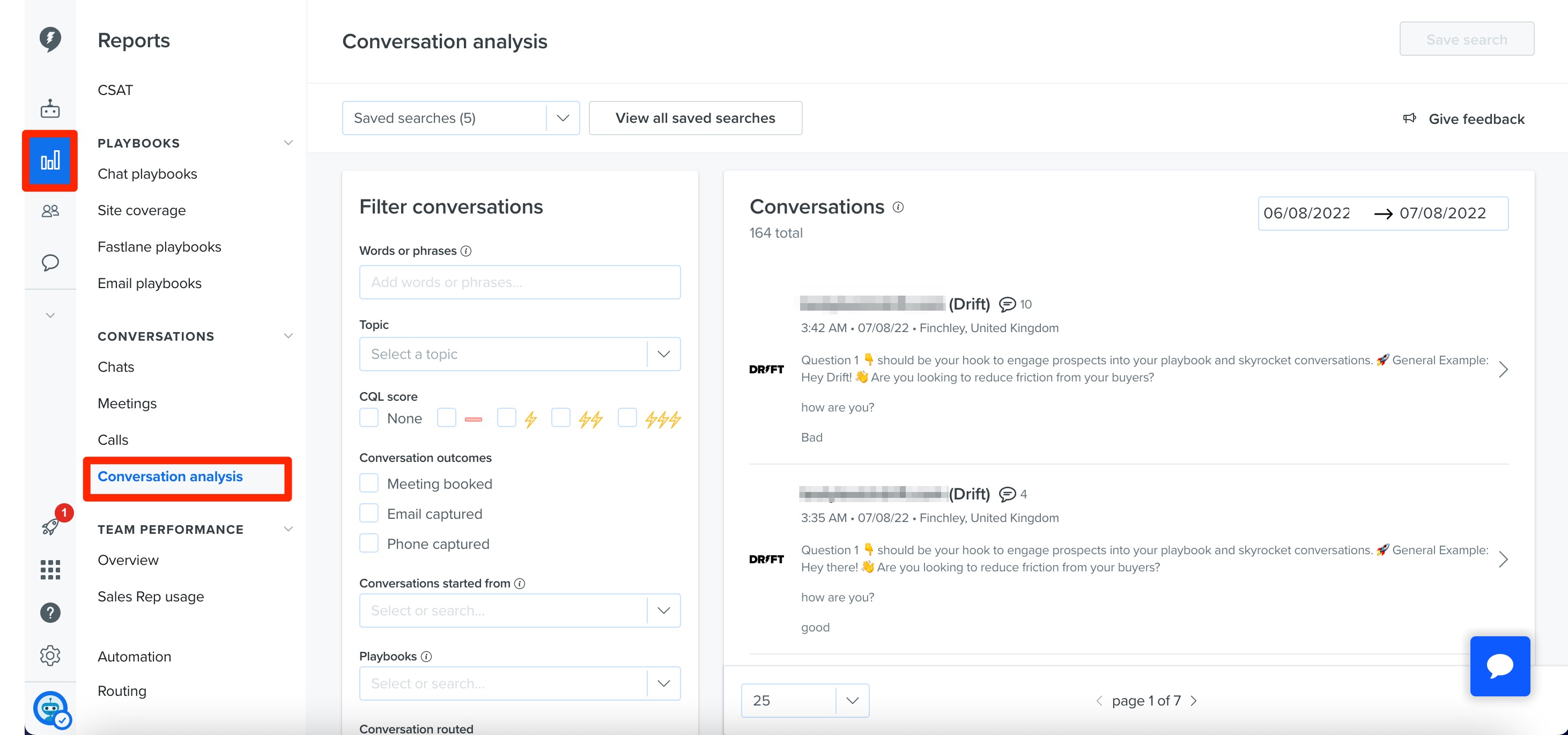The image size is (1568, 735).
Task: Go to Chat playbooks in Reports menu
Action: (x=147, y=174)
